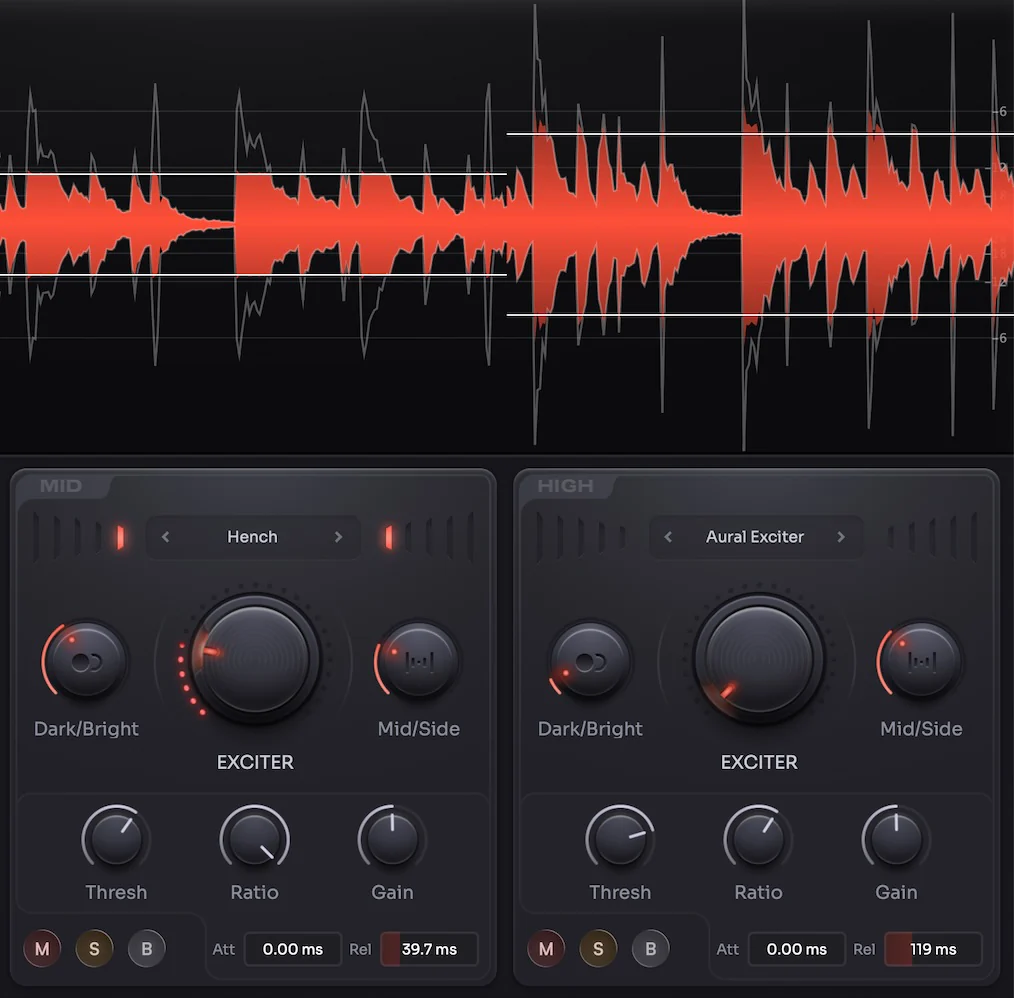Image resolution: width=1014 pixels, height=998 pixels.
Task: Bypass the HIGH band using the B icon
Action: coord(650,948)
